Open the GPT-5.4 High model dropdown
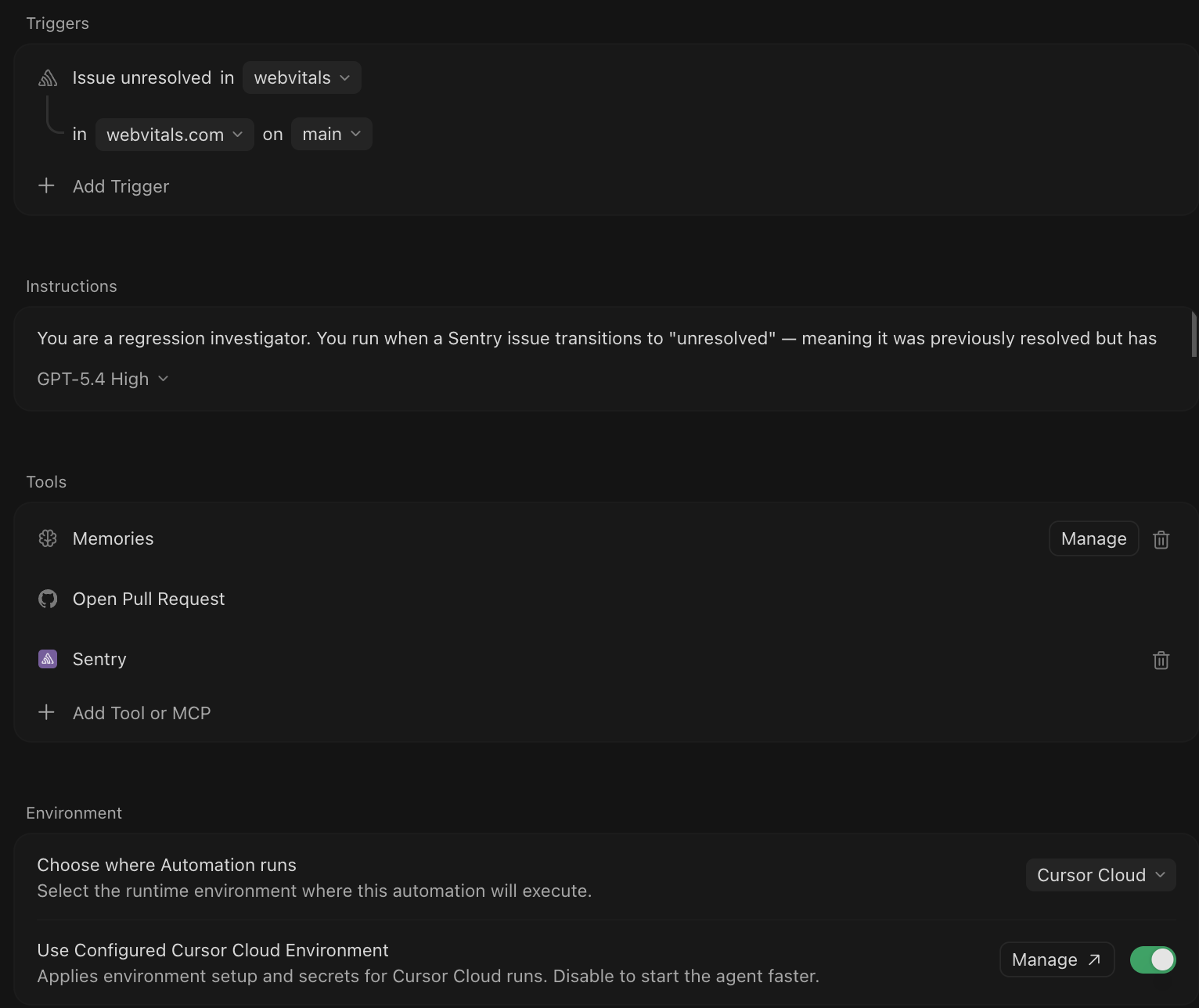 (x=103, y=378)
